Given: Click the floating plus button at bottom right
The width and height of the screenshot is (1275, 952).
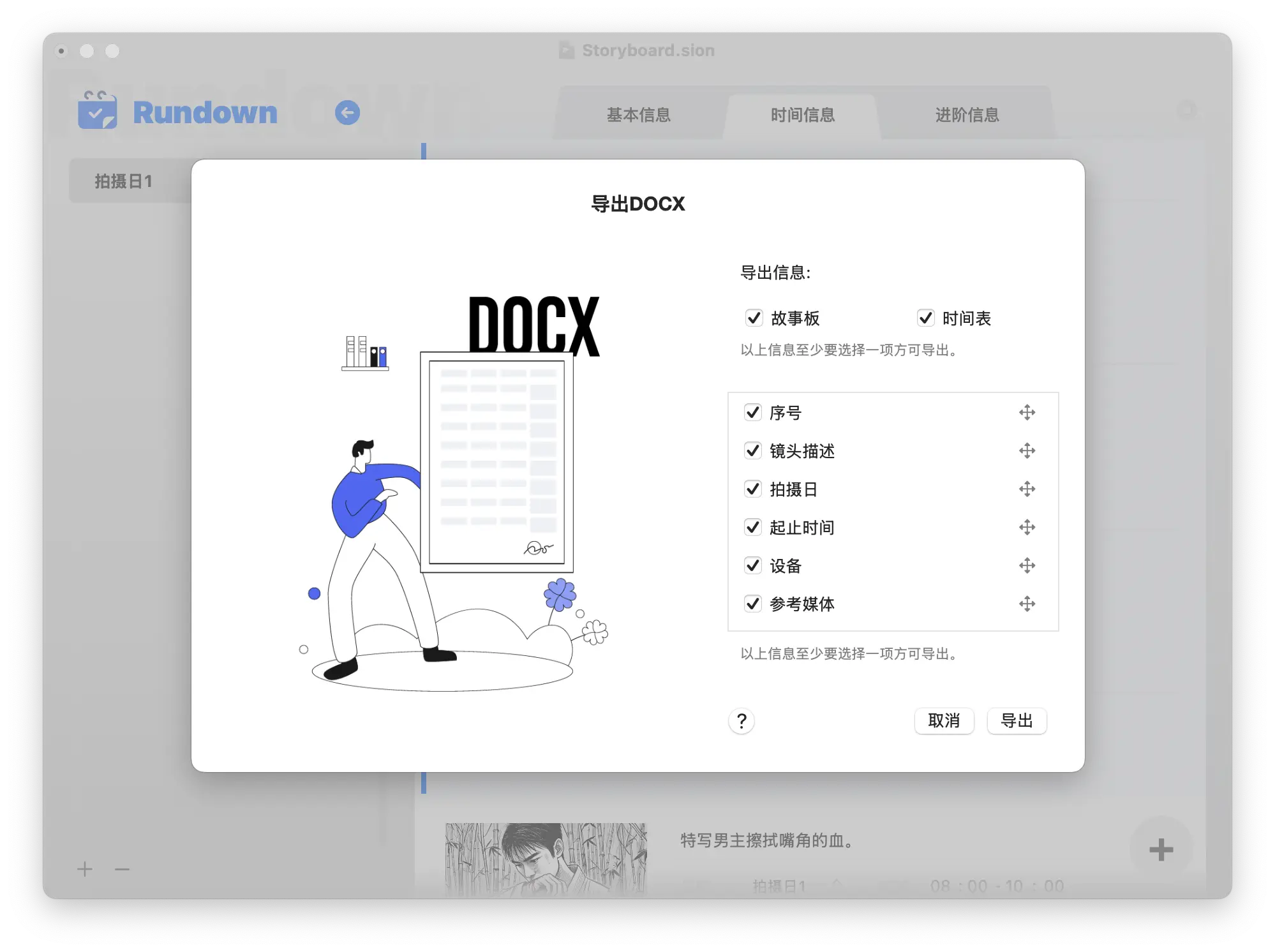Looking at the screenshot, I should [x=1161, y=849].
